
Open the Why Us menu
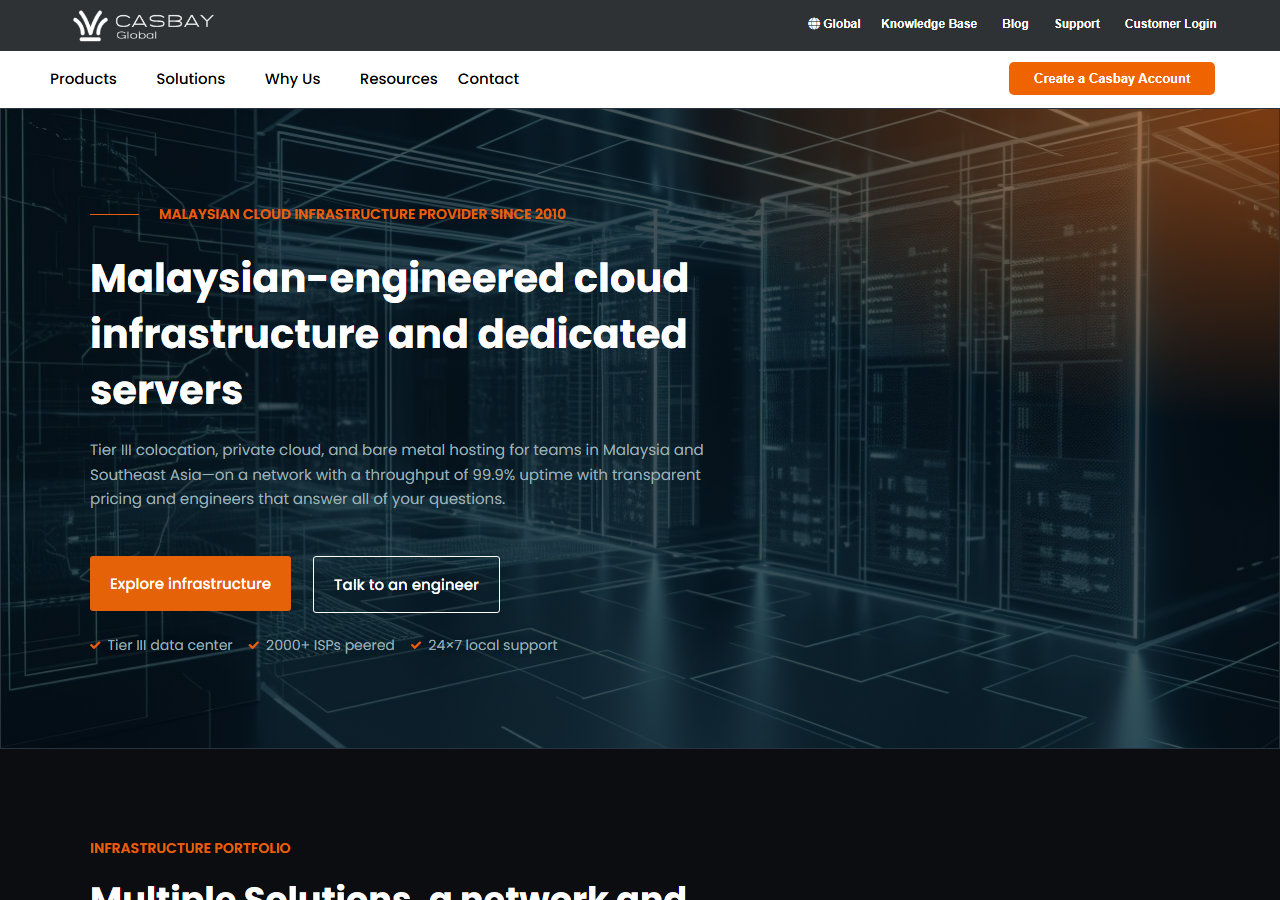292,79
